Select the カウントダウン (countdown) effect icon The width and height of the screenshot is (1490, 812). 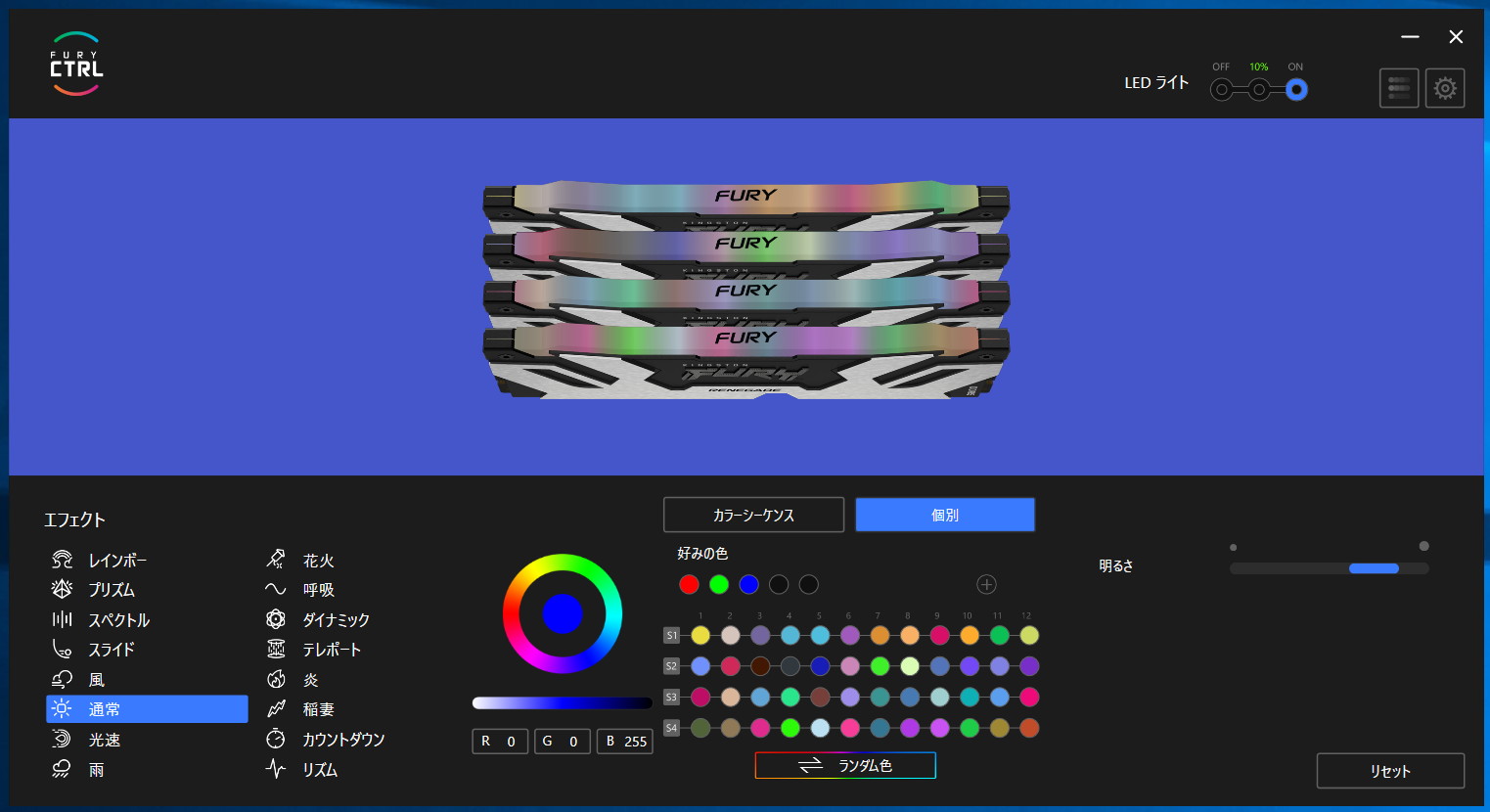click(276, 739)
